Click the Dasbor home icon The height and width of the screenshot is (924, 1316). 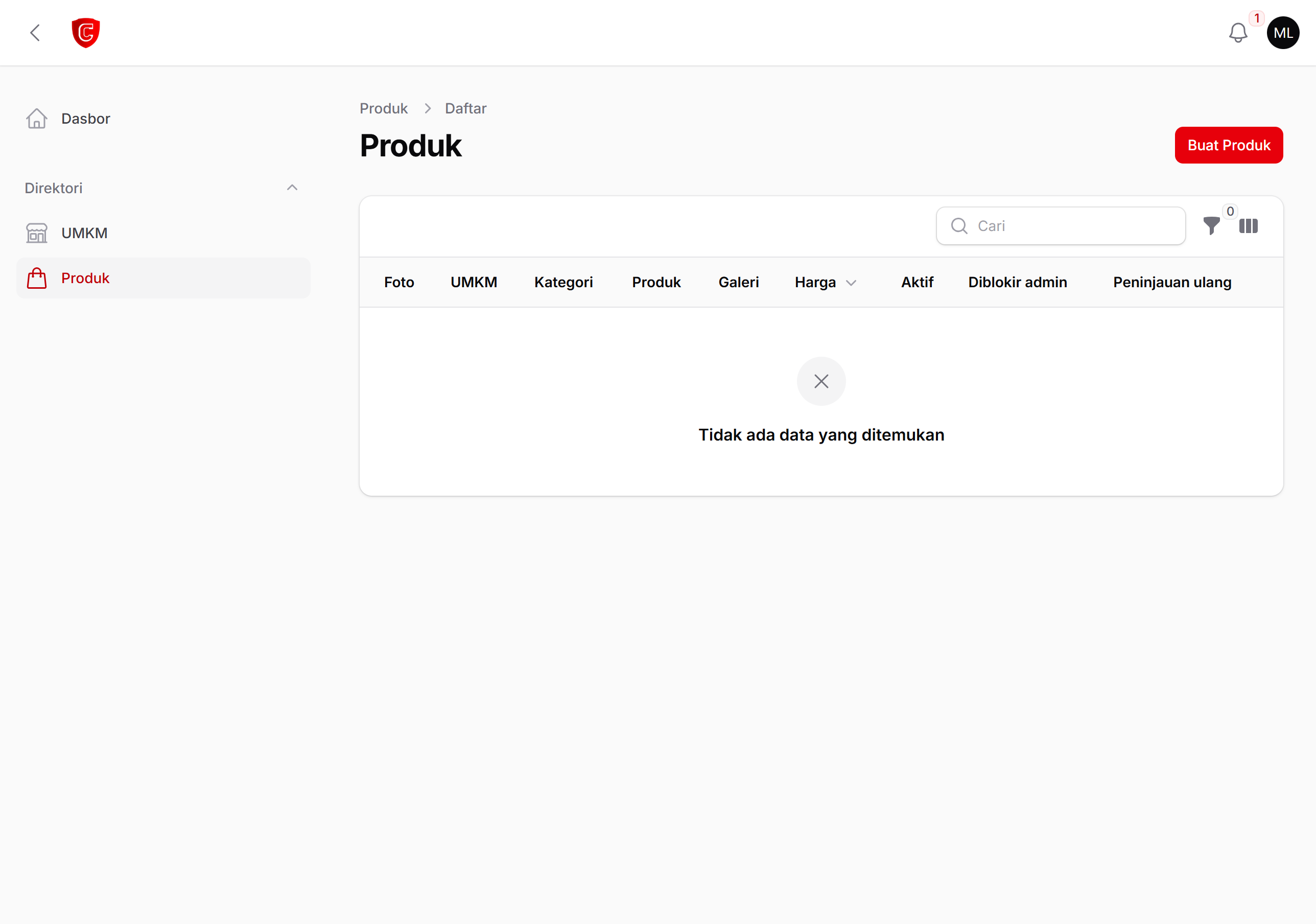point(37,119)
